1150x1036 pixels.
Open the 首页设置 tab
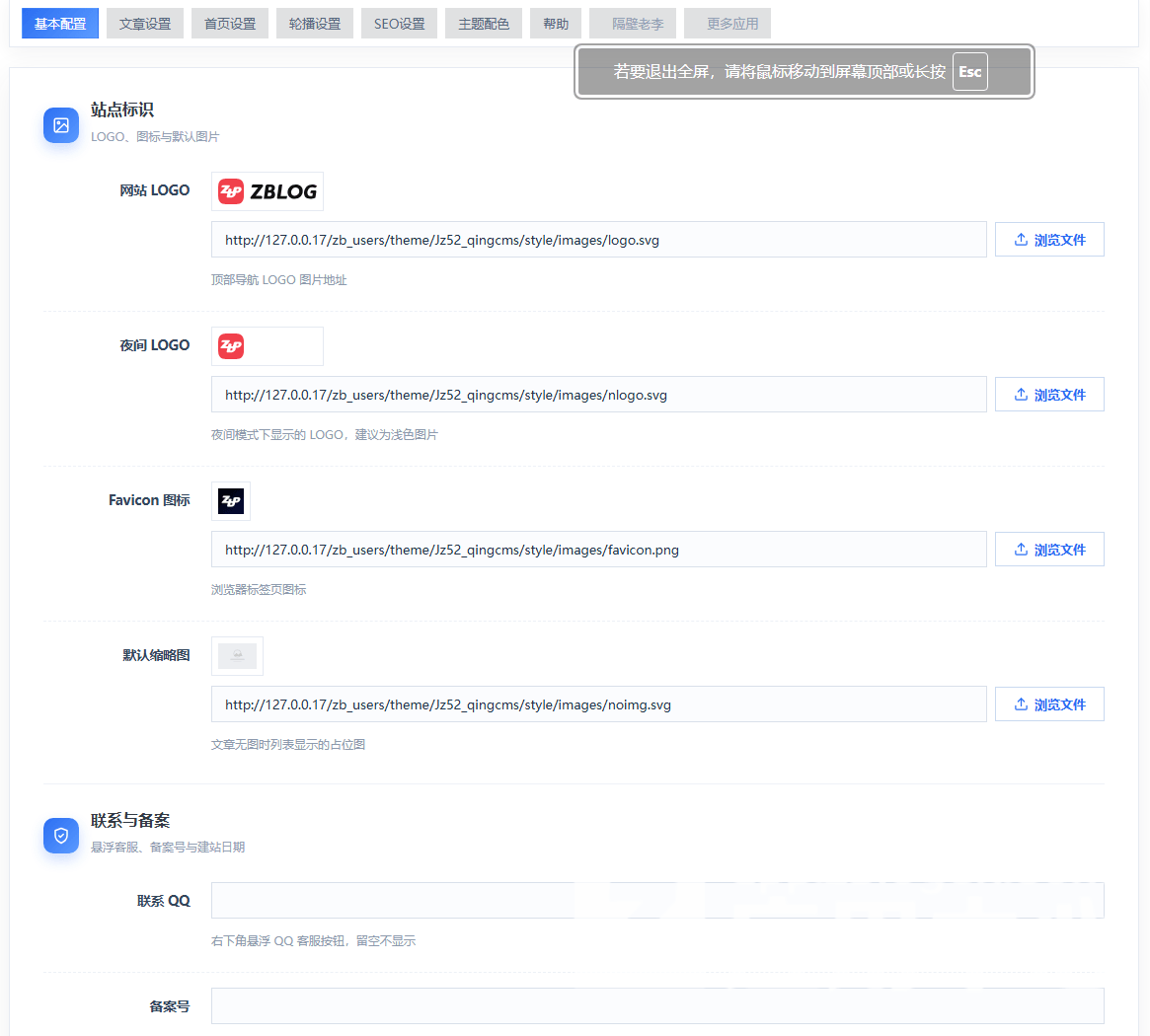(230, 24)
